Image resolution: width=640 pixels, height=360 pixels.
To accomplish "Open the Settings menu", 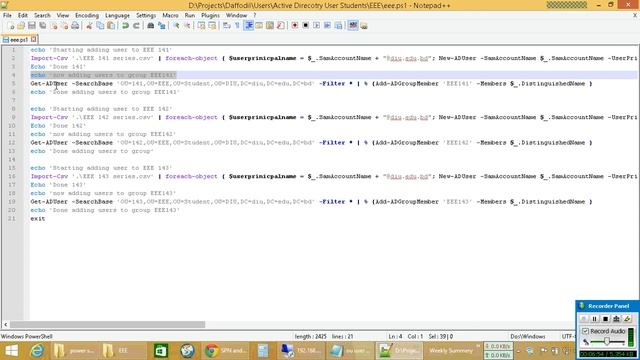I will click(x=146, y=16).
